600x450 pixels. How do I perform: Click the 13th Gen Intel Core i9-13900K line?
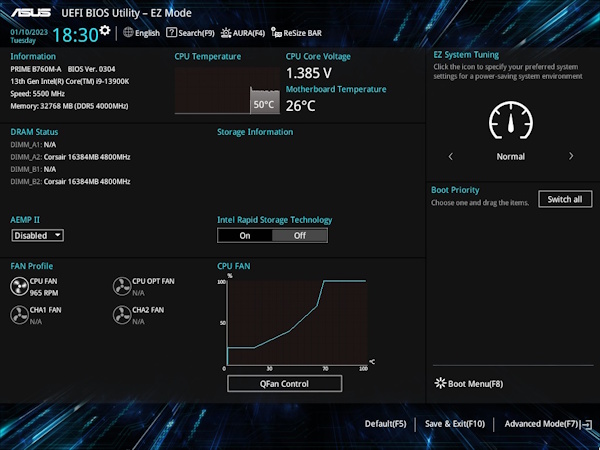coord(70,81)
